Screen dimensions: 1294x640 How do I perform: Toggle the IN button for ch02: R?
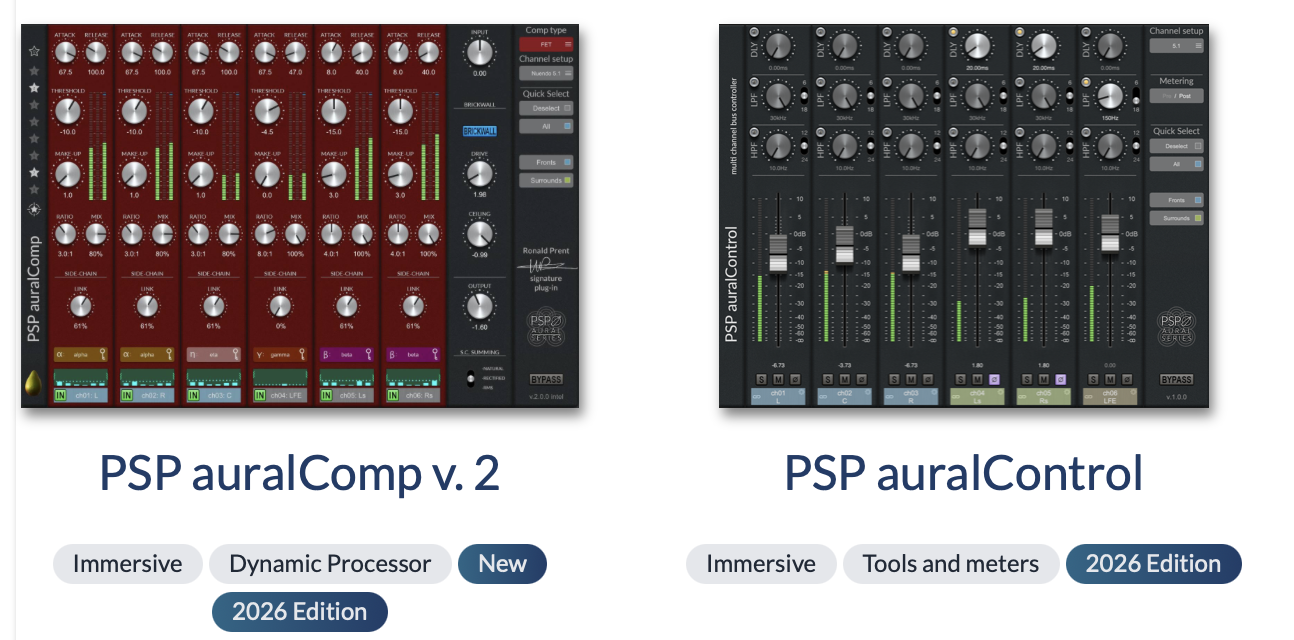[x=127, y=395]
